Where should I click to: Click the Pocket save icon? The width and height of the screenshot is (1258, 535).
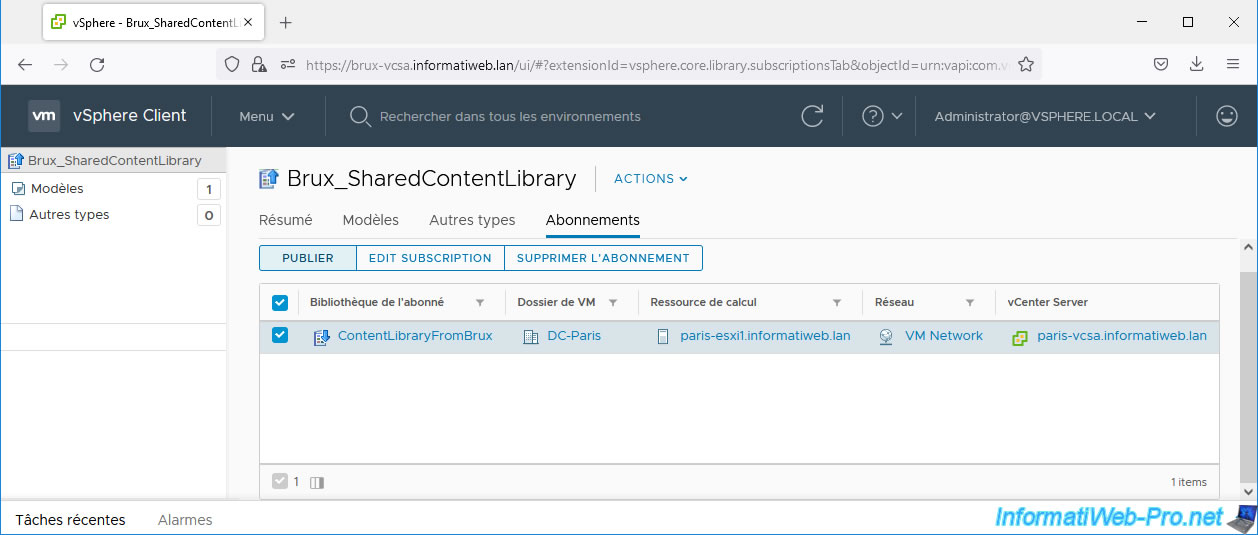[1161, 64]
